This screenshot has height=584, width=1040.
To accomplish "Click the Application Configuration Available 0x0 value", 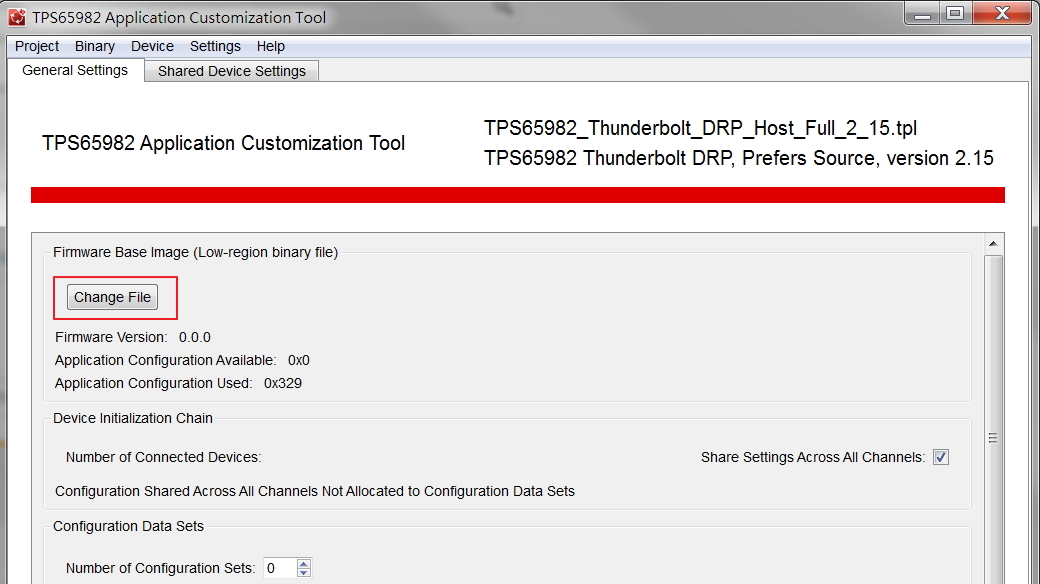I will coord(298,360).
